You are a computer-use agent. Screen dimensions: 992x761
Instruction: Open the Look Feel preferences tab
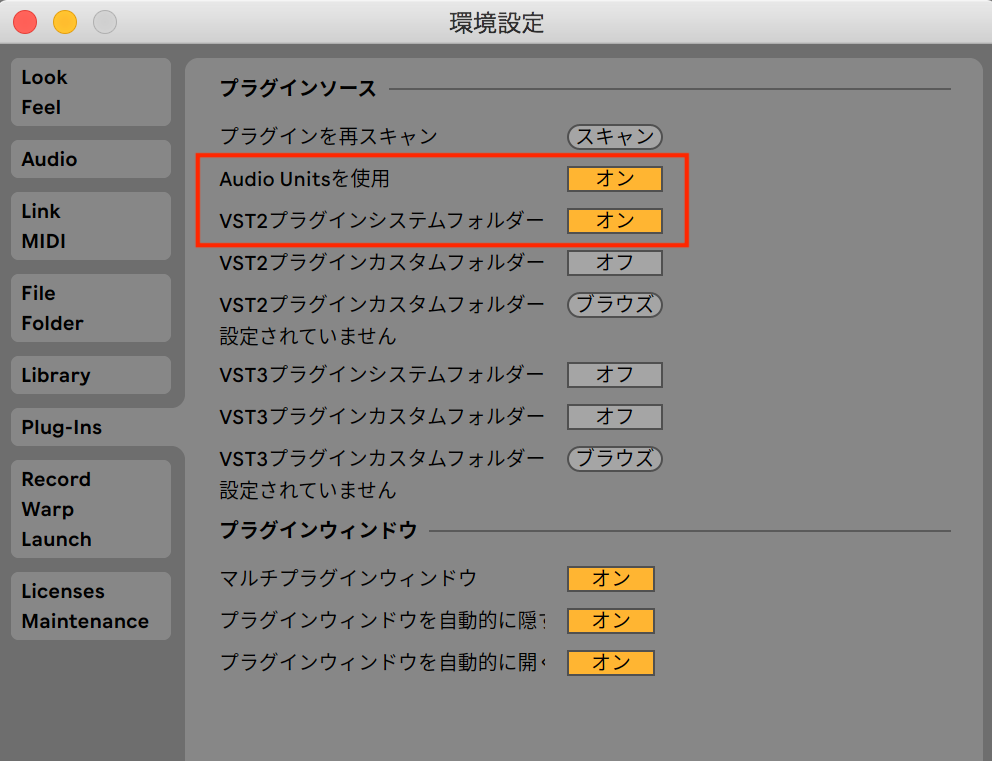[x=91, y=92]
